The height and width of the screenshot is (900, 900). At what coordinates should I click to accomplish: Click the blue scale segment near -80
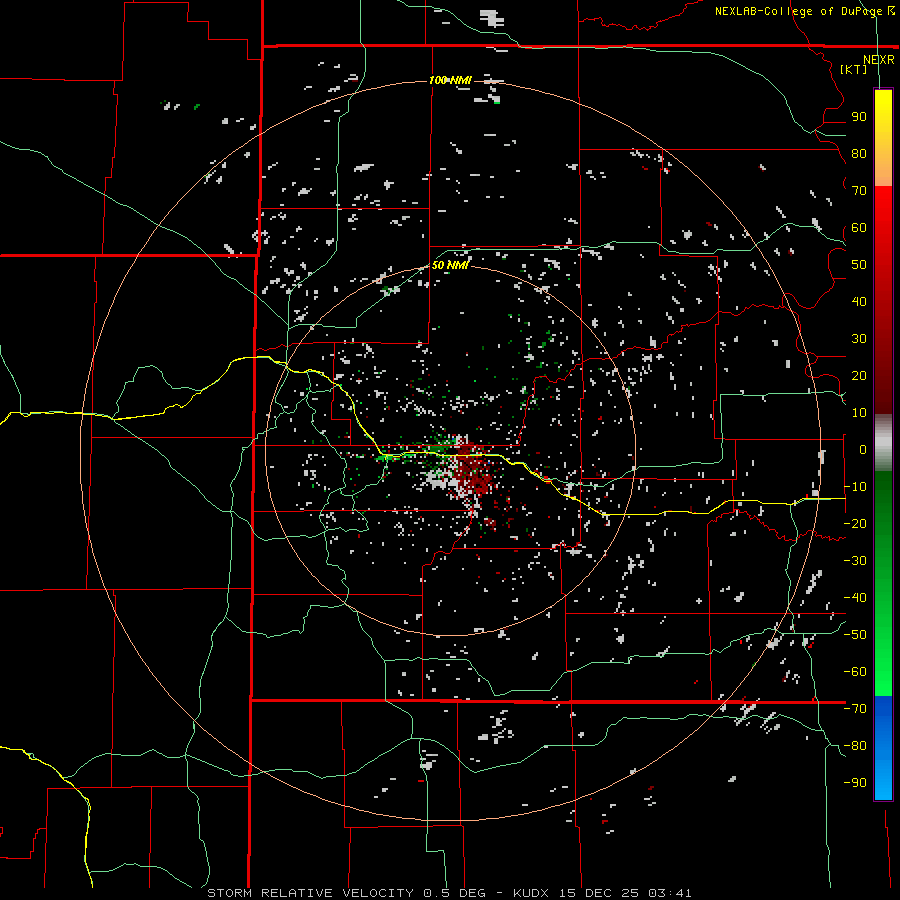click(x=883, y=746)
